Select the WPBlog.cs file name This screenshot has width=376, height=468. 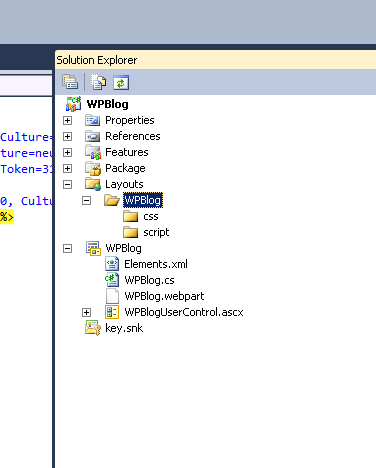(149, 280)
